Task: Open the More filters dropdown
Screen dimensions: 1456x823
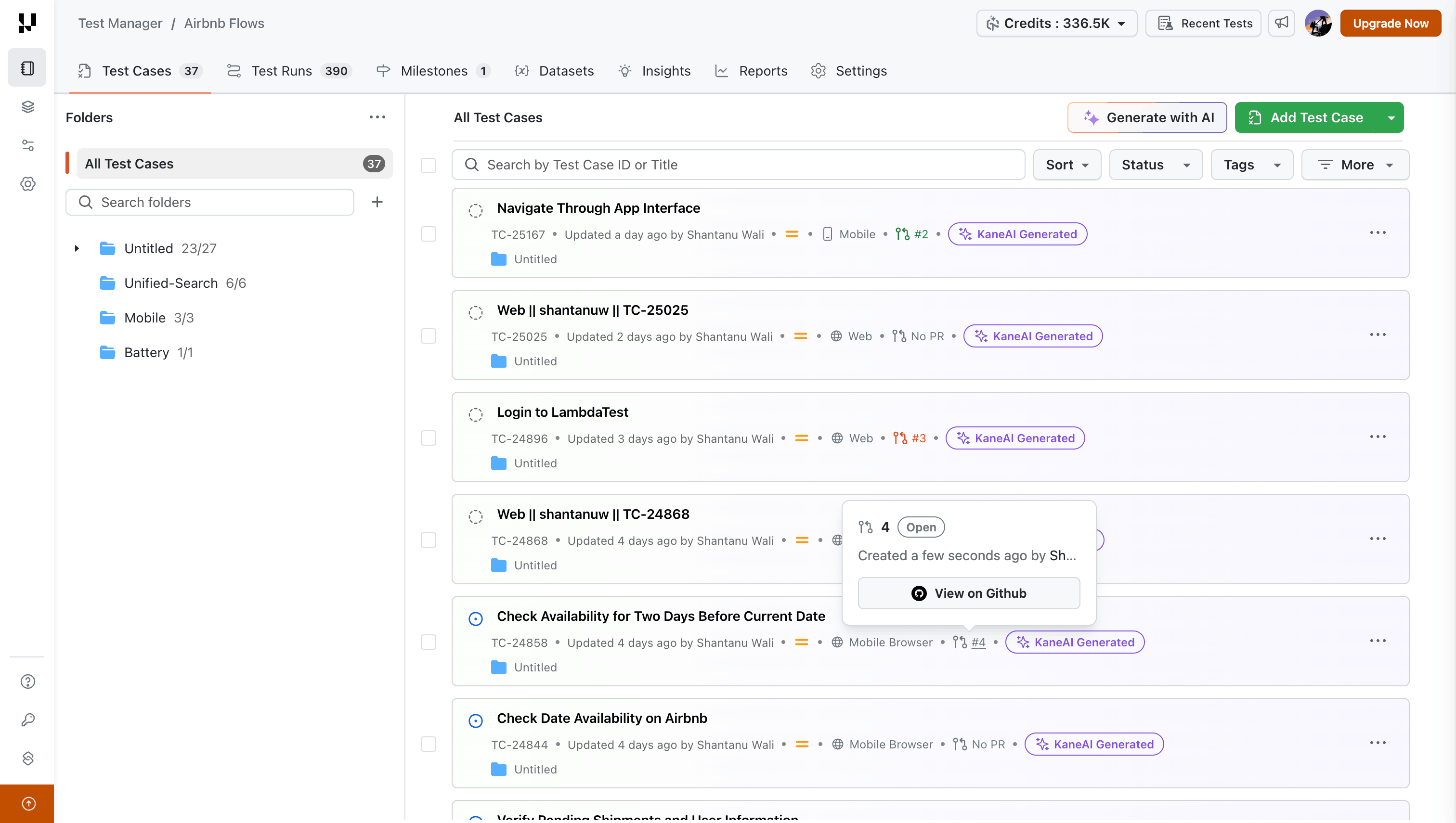Action: pos(1355,165)
